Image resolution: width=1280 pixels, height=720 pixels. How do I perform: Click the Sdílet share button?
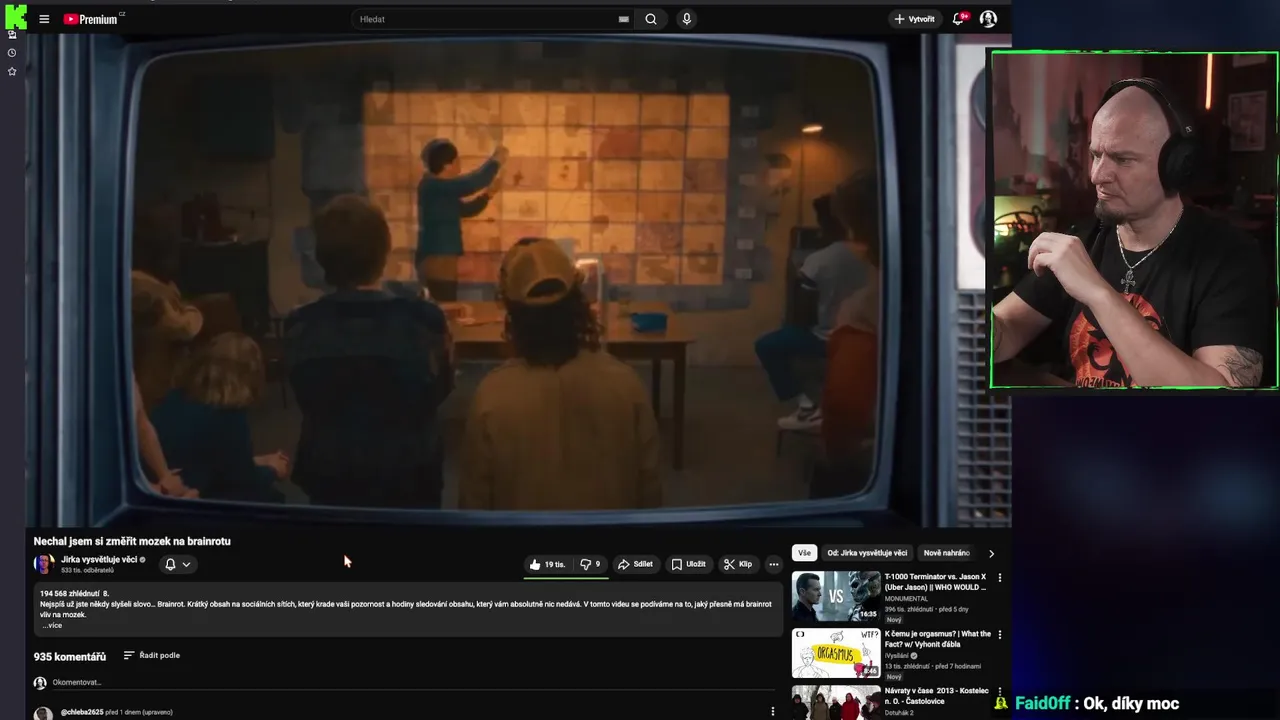(635, 564)
